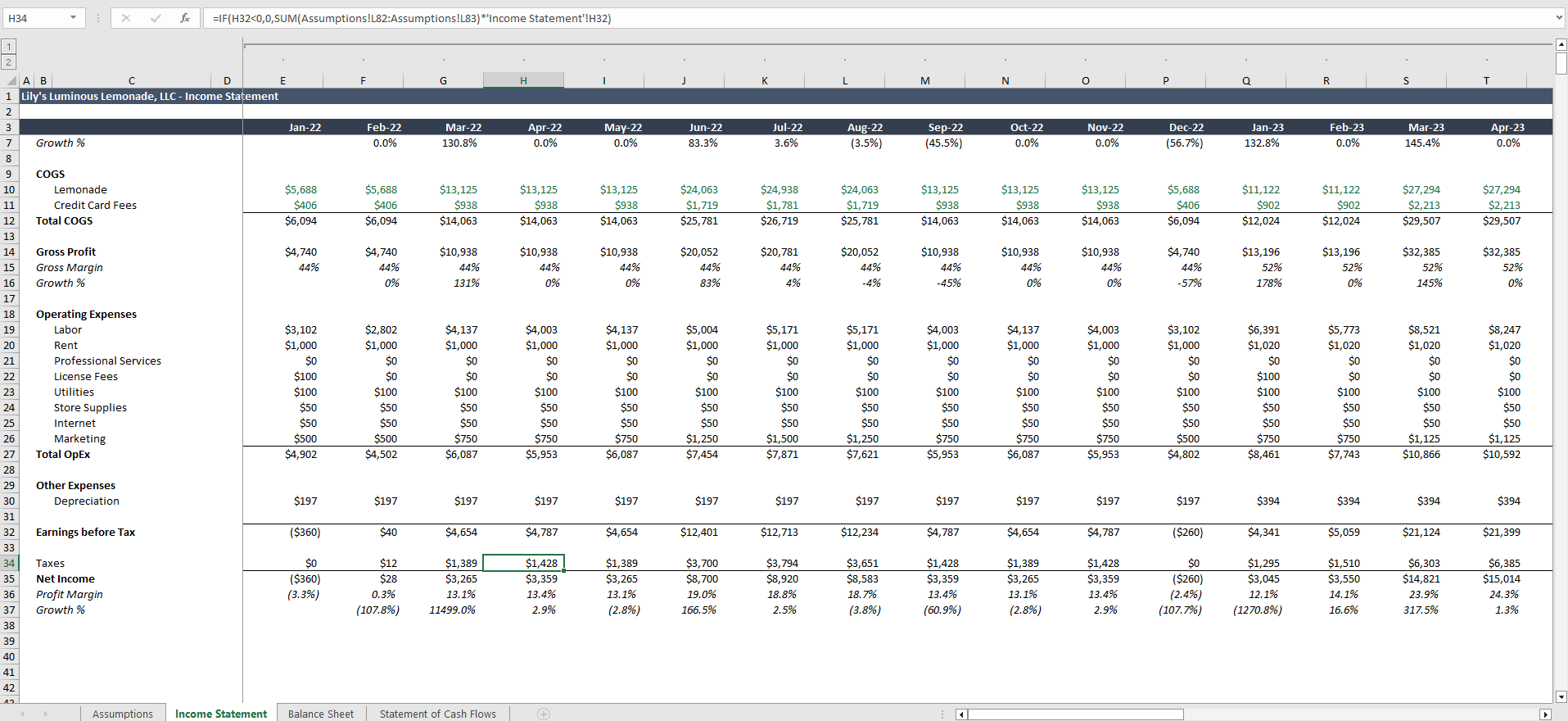Click vertical scrollbar up arrow
The image size is (1568, 721).
point(1561,44)
